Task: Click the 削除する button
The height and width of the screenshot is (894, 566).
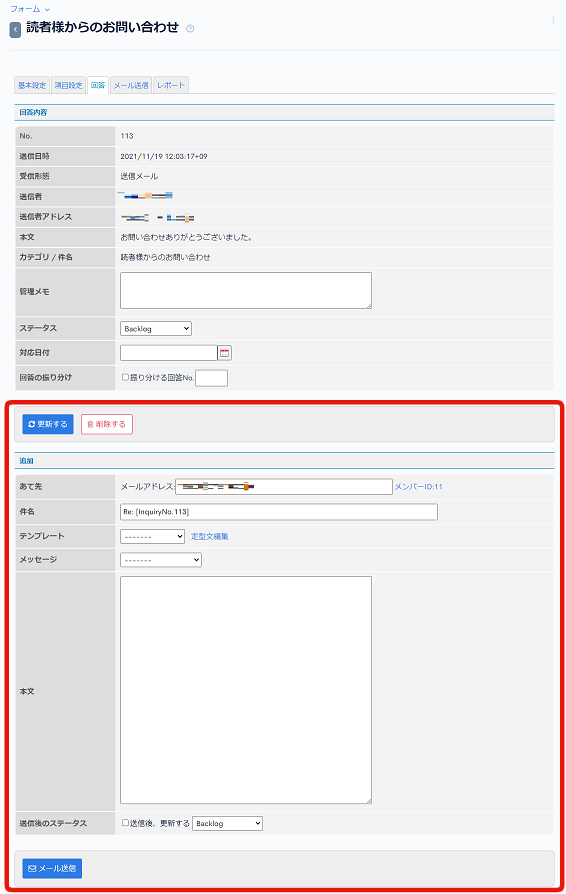Action: (x=107, y=424)
